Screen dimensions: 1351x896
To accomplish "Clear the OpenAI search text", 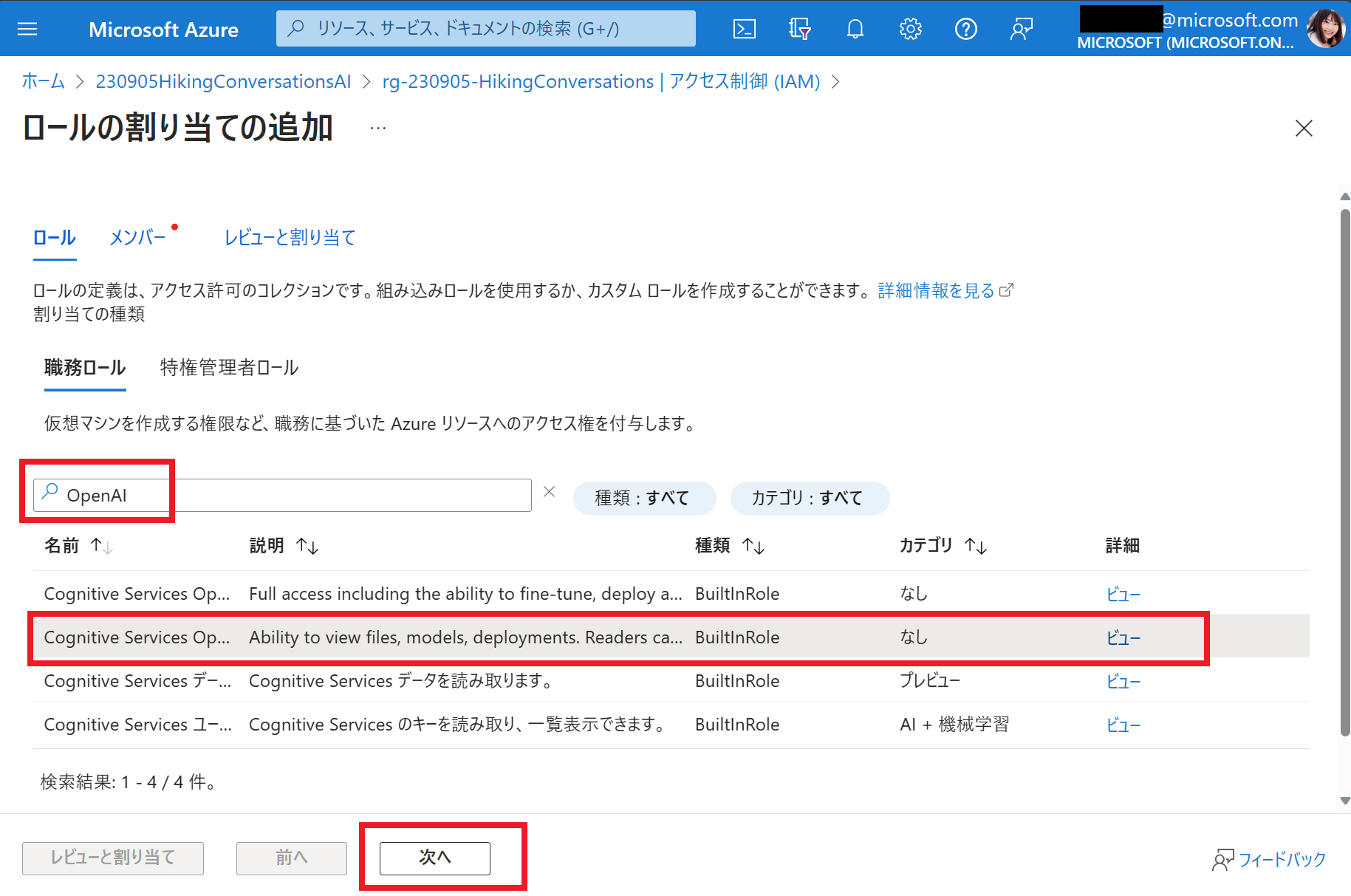I will click(x=549, y=492).
